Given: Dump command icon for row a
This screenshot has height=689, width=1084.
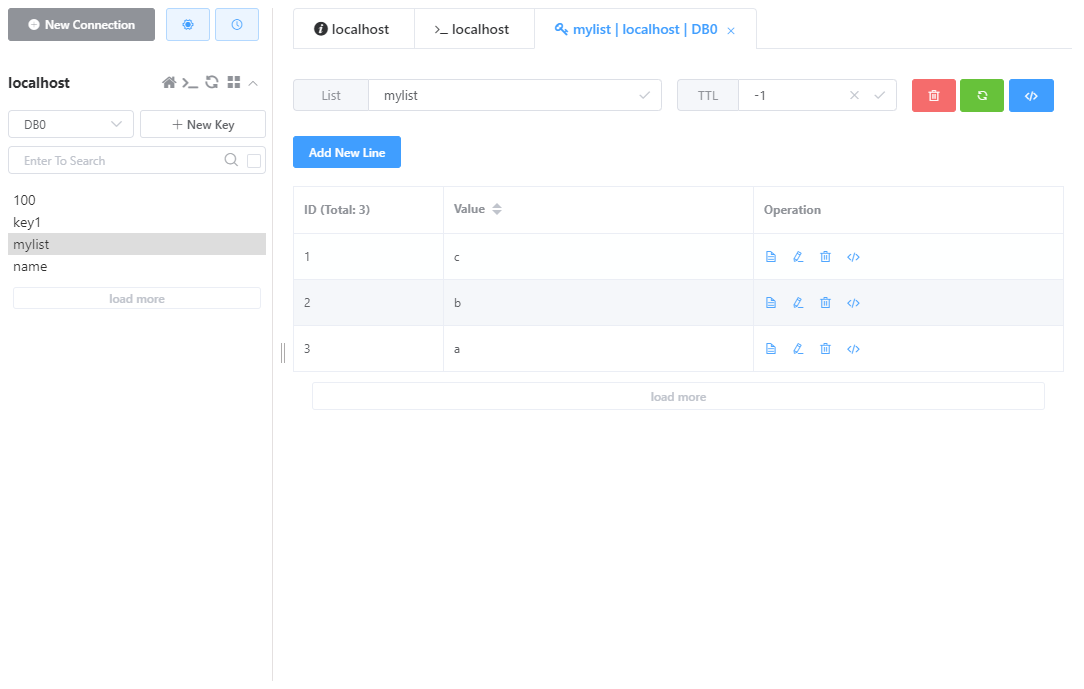Looking at the screenshot, I should click(x=853, y=349).
